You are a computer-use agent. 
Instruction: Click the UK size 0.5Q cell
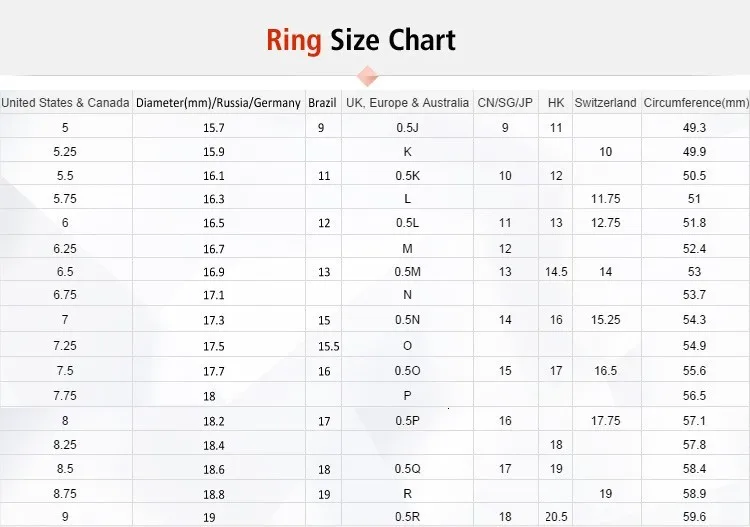tap(408, 469)
